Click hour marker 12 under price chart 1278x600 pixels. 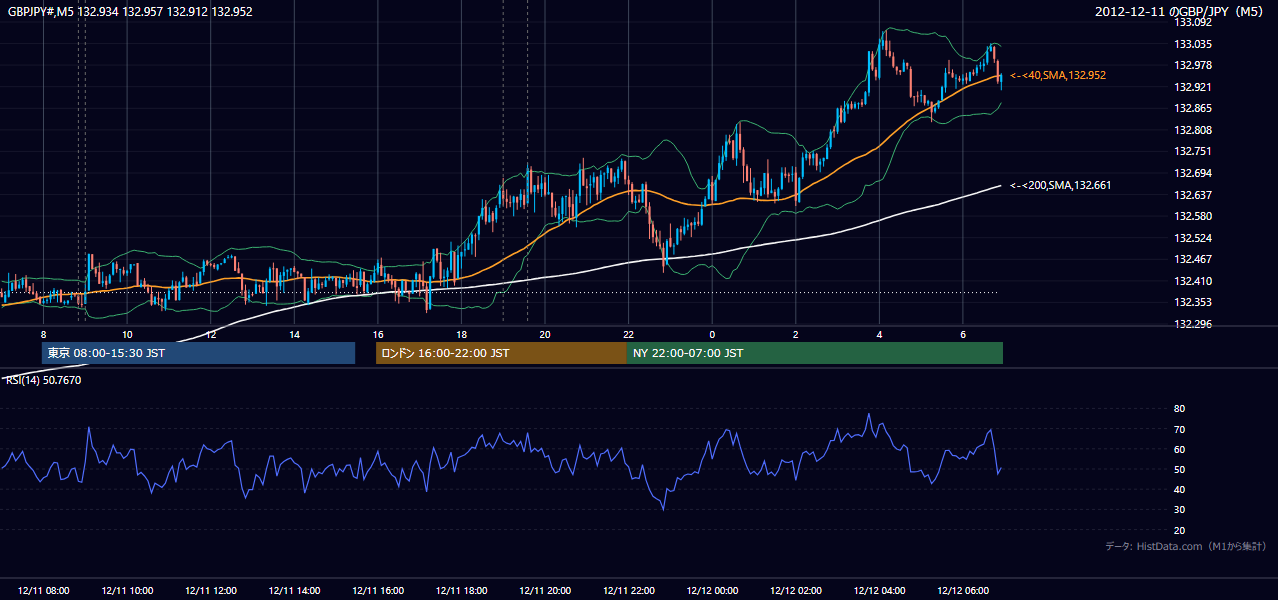pyautogui.click(x=211, y=334)
